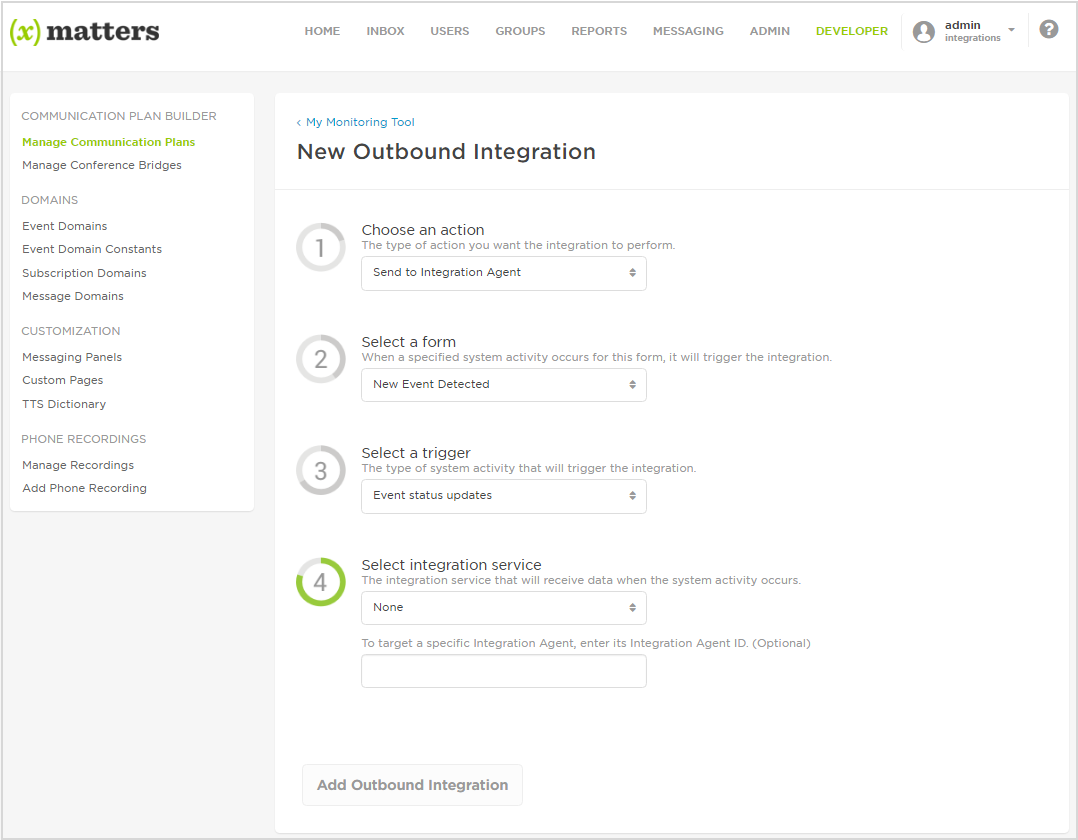Click the admin integrations username text
Viewport: 1078px width, 840px height.
tap(972, 31)
